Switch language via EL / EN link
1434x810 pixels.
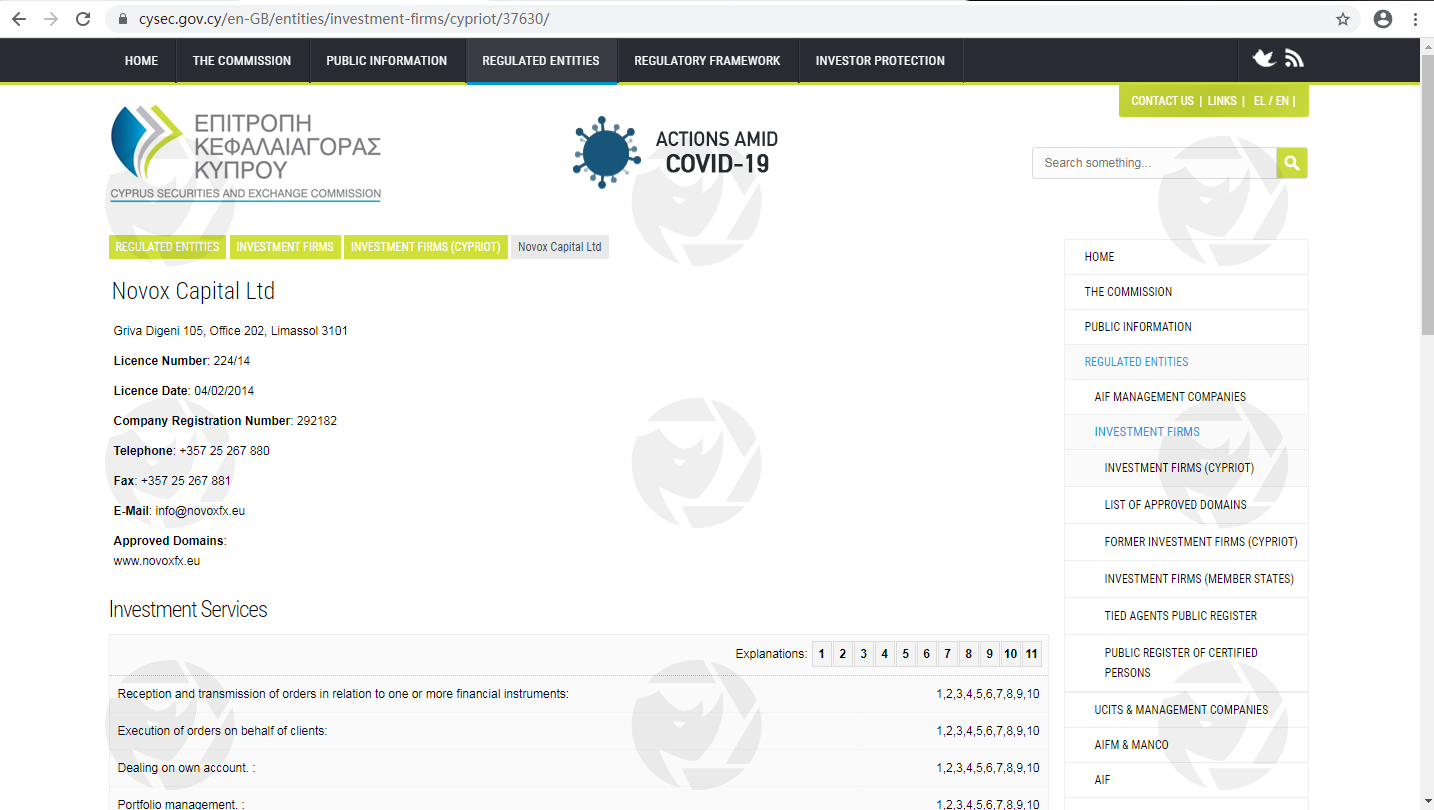tap(1271, 101)
